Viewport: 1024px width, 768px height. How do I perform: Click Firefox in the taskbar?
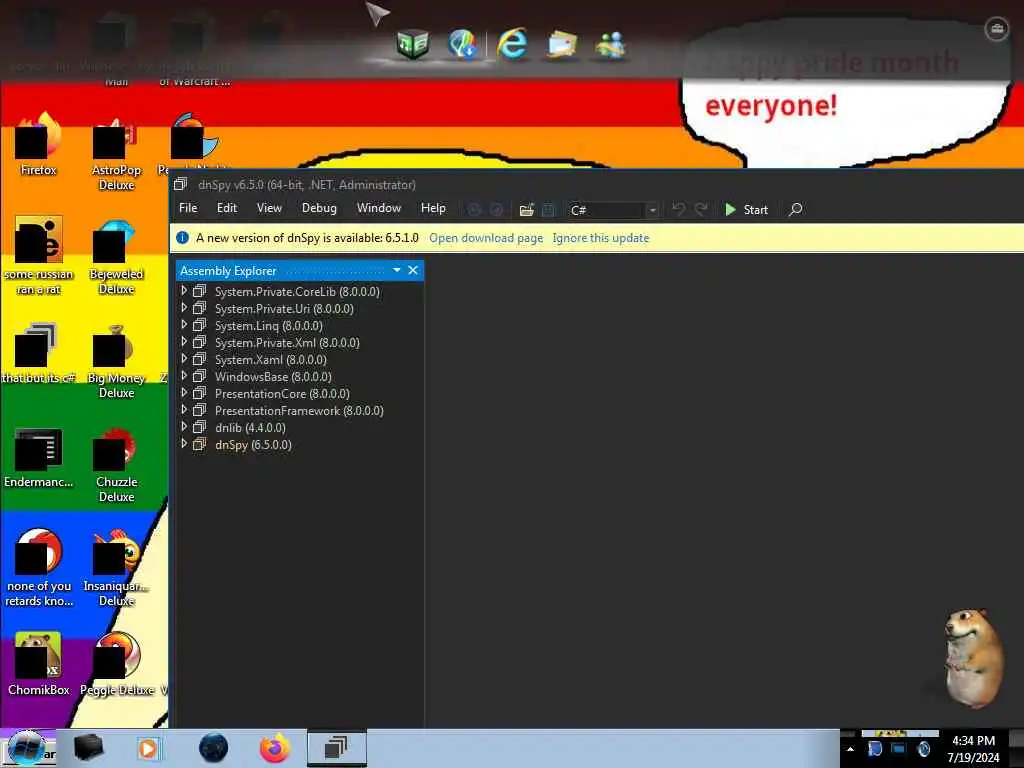[275, 748]
